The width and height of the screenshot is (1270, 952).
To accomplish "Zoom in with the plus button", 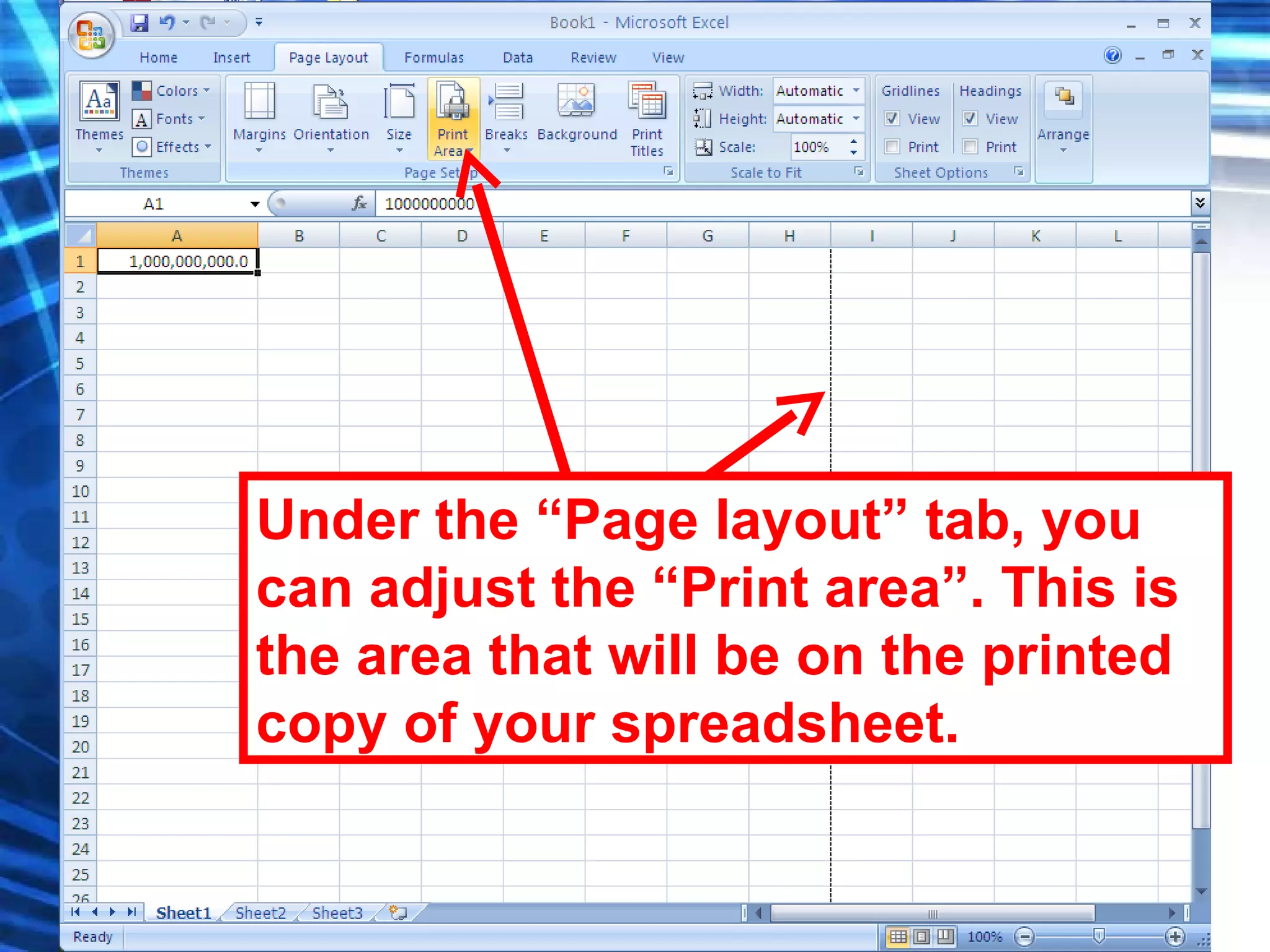I will click(1175, 937).
